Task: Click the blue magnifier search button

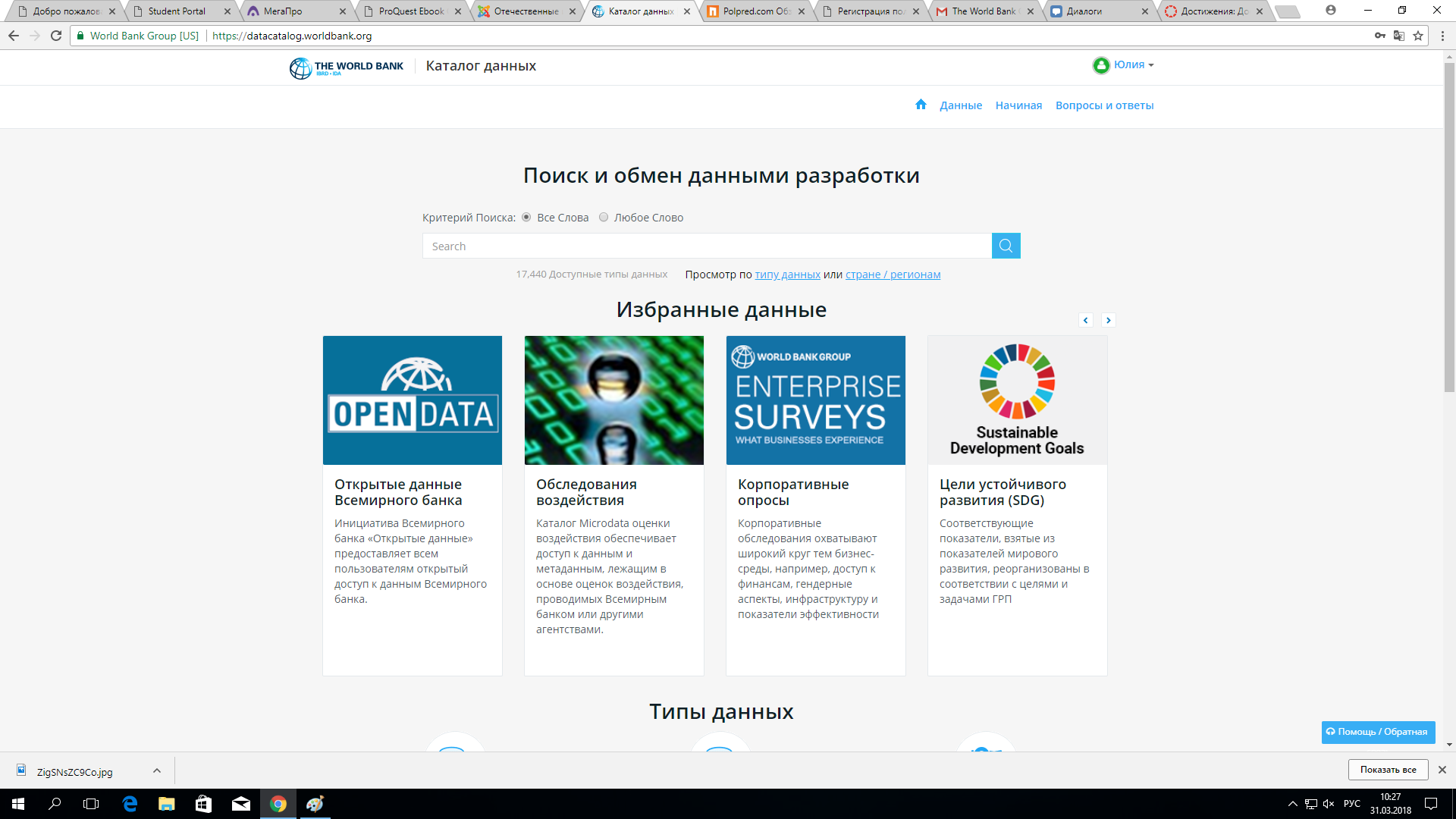Action: click(1006, 246)
